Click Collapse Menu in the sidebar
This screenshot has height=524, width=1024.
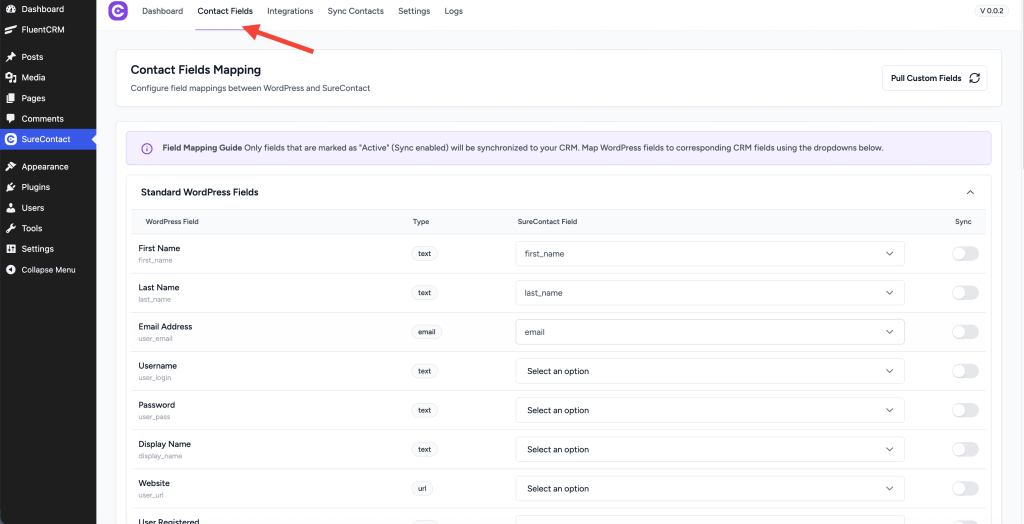click(x=47, y=270)
